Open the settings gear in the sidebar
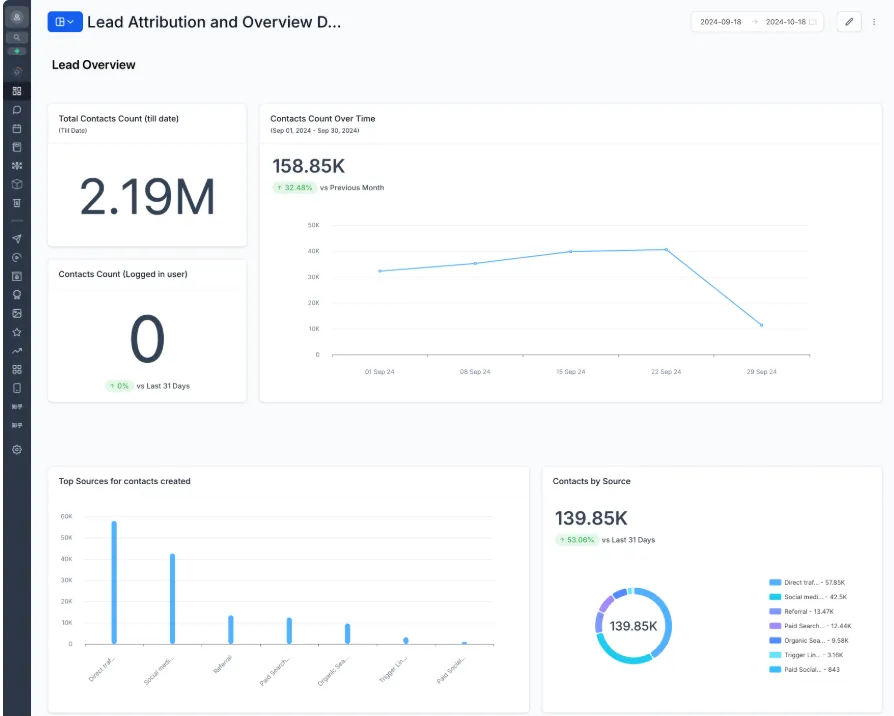The width and height of the screenshot is (894, 716). coord(17,450)
